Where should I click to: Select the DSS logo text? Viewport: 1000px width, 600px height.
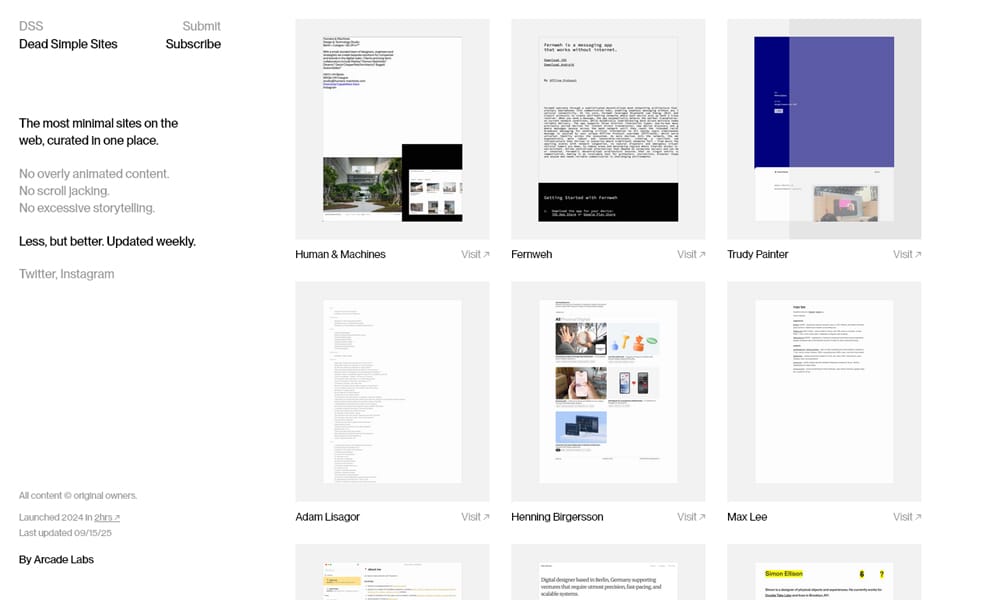tap(31, 25)
